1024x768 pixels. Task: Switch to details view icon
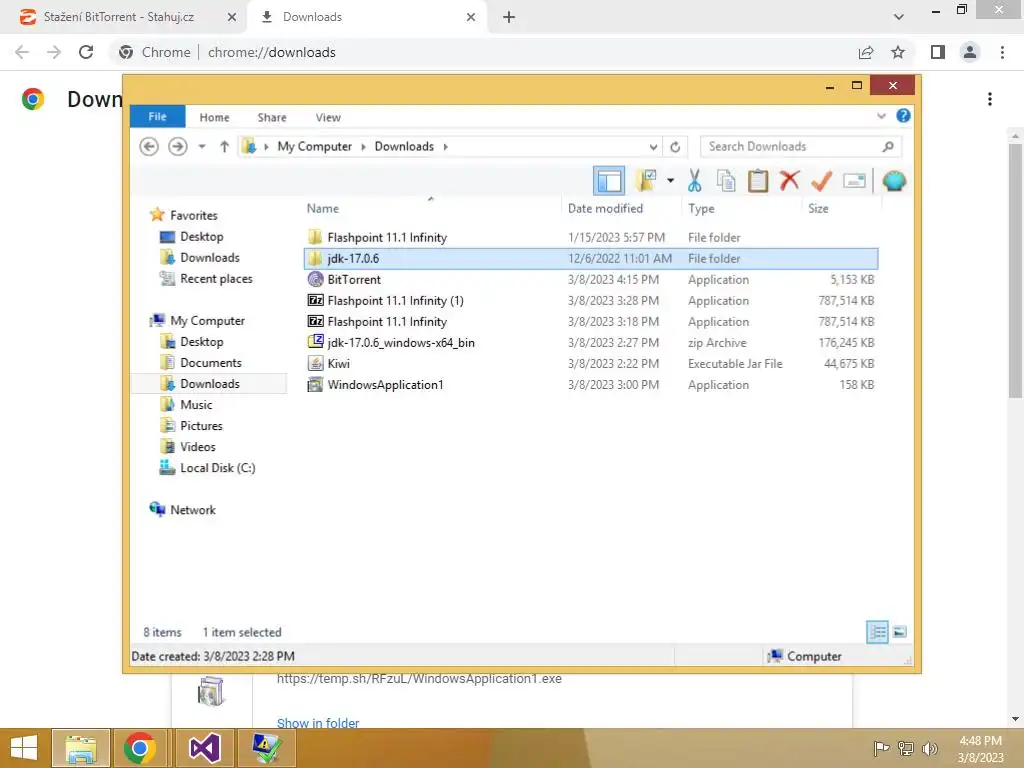click(x=878, y=632)
